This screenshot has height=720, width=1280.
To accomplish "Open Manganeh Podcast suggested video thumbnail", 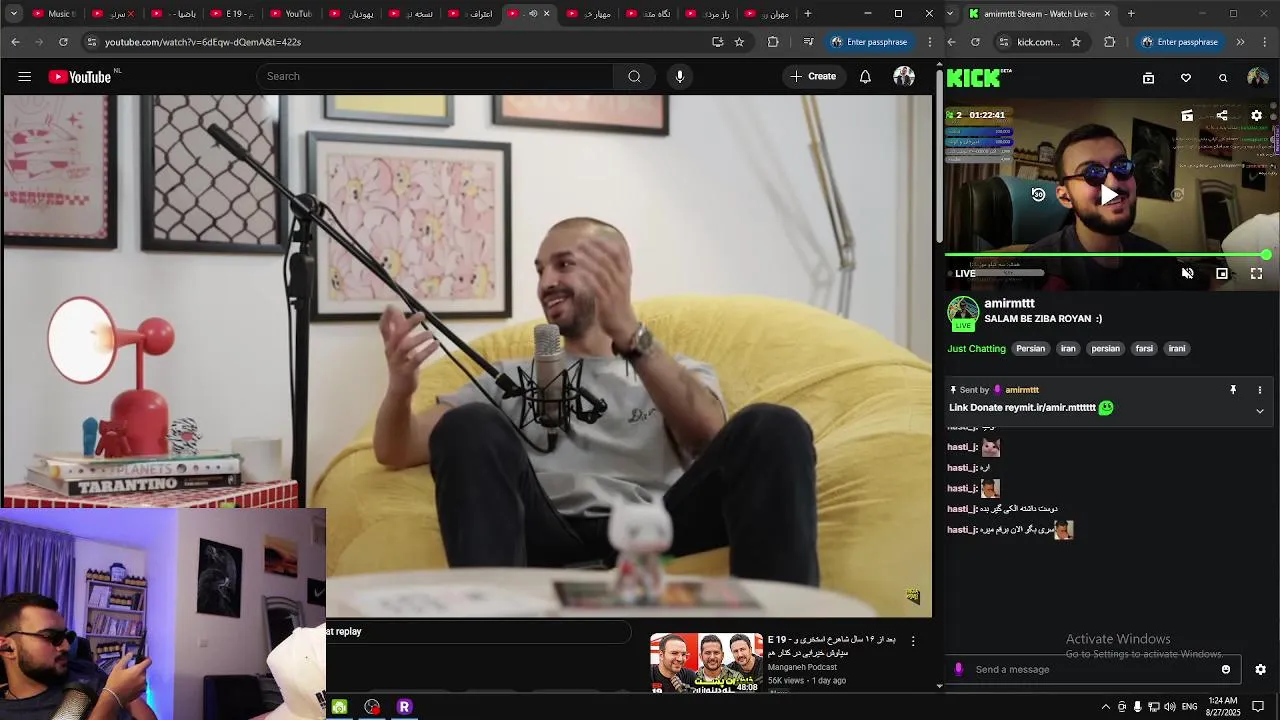I will coord(706,663).
